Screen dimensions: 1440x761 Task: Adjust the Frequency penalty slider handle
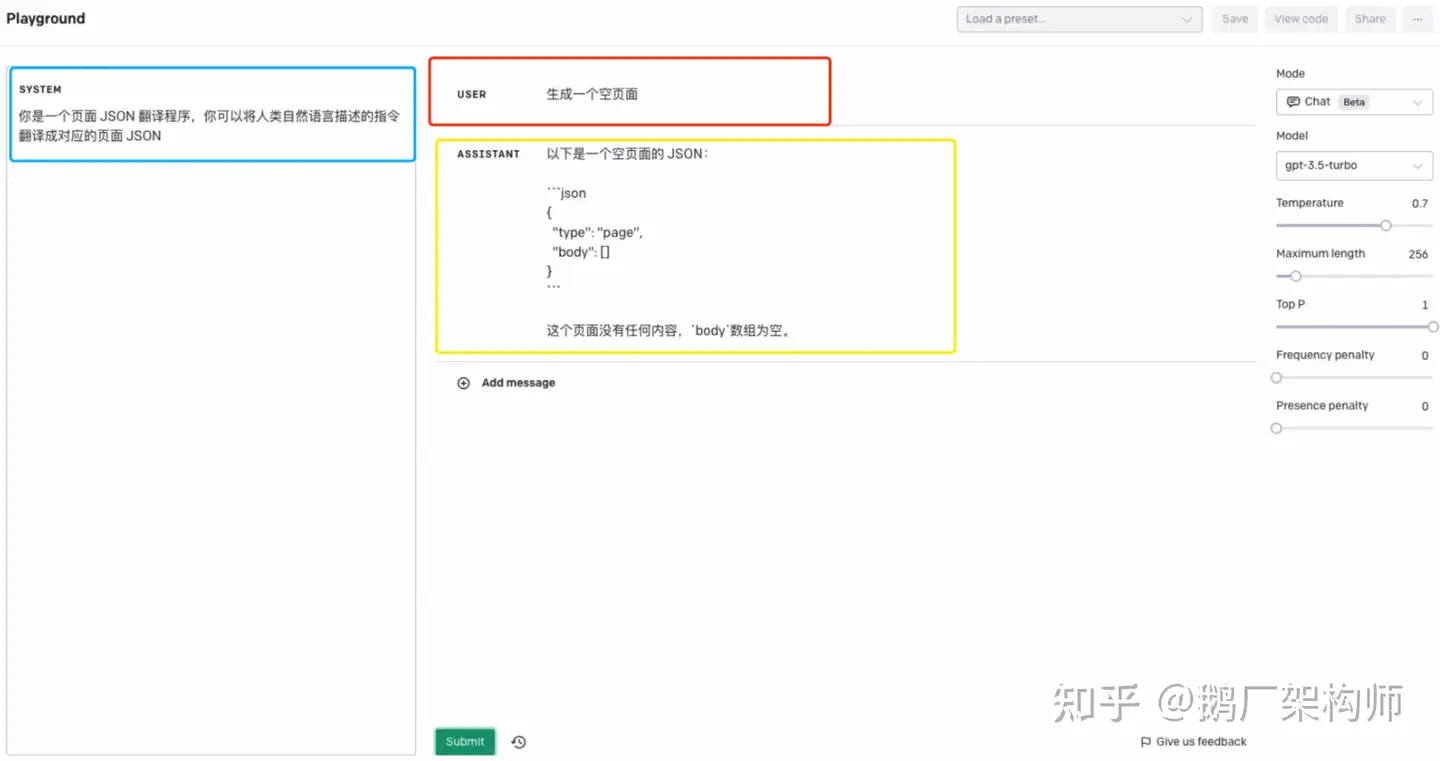tap(1276, 378)
